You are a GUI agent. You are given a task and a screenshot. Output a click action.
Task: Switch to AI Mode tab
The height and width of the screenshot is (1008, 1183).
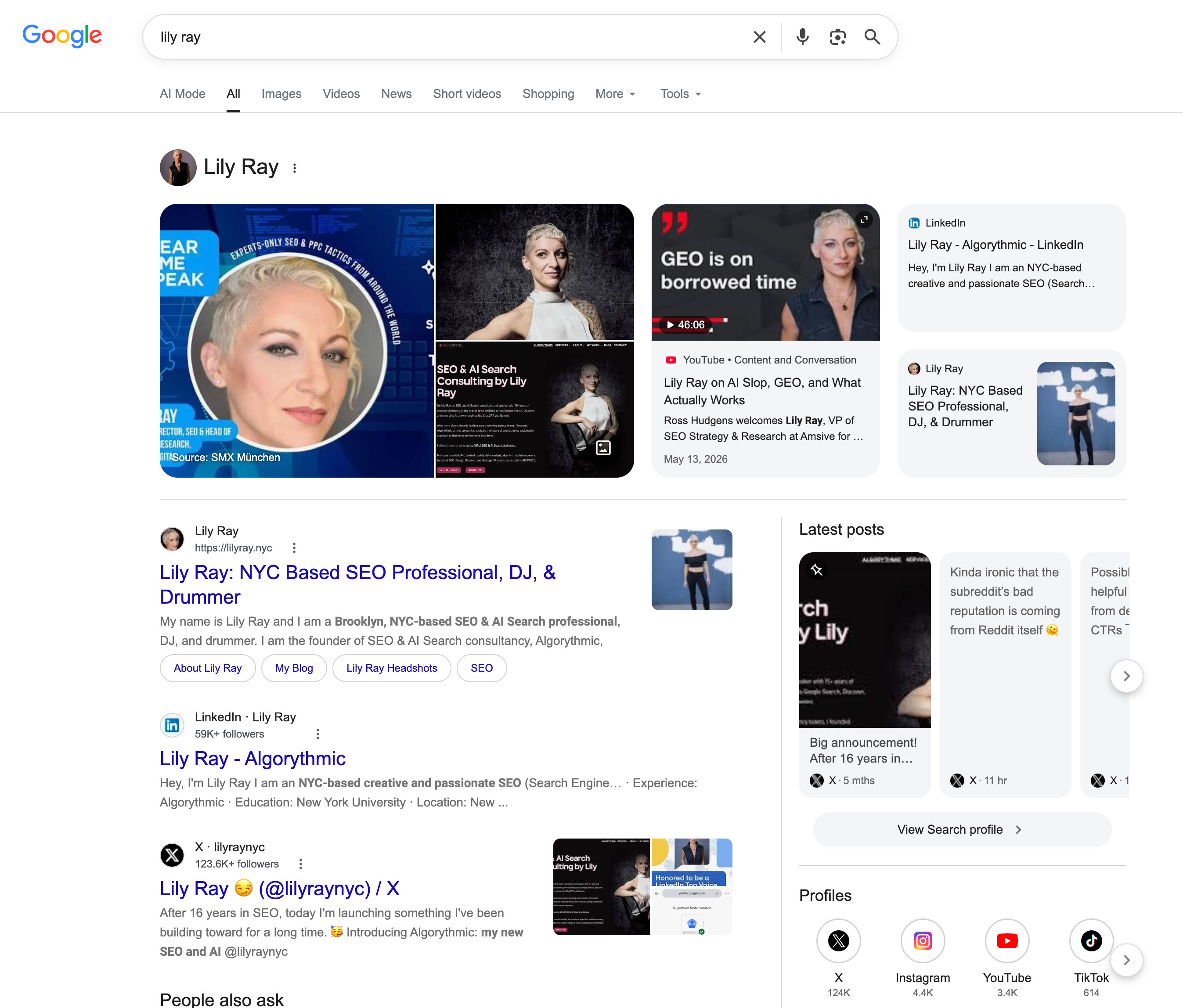183,94
